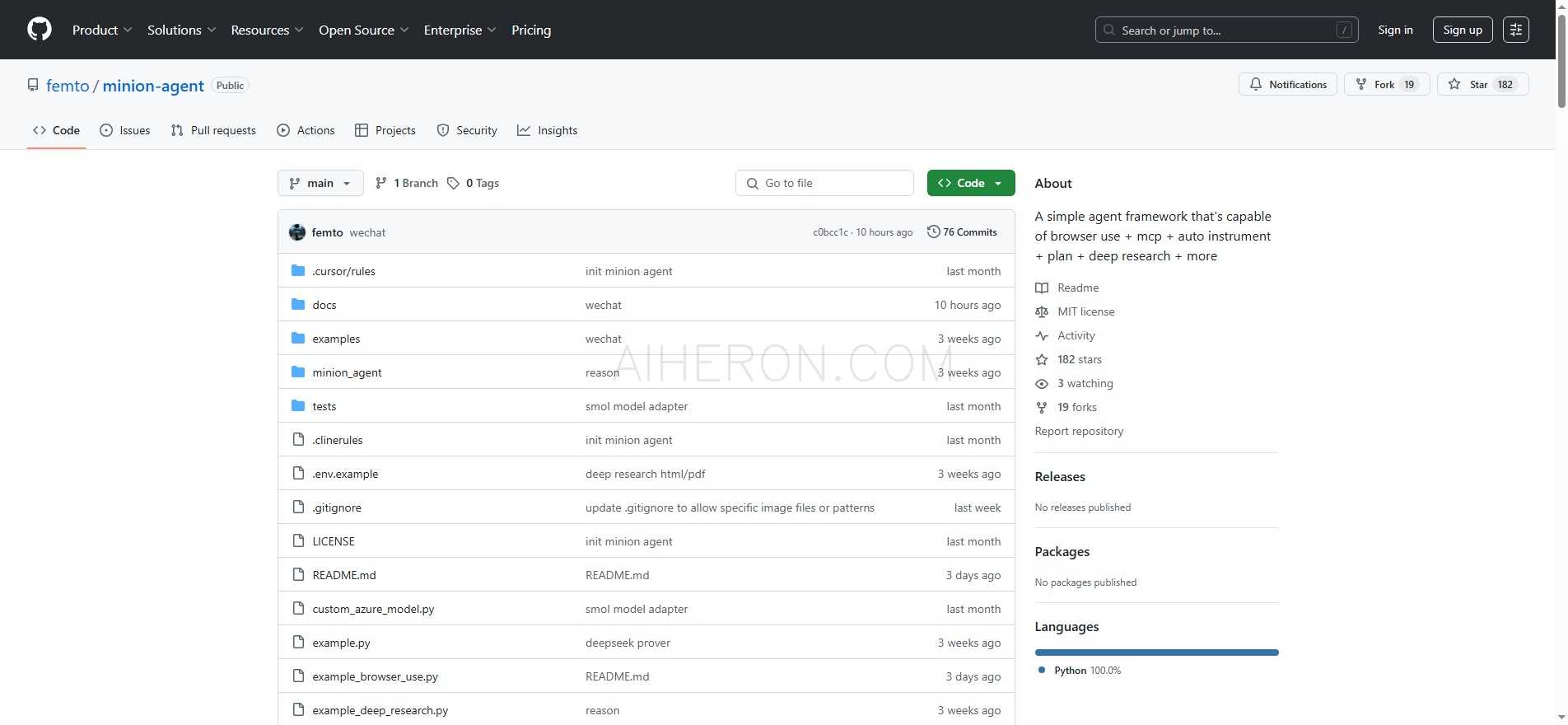Open the GitHub home logo
This screenshot has height=725, width=1568.
[39, 30]
